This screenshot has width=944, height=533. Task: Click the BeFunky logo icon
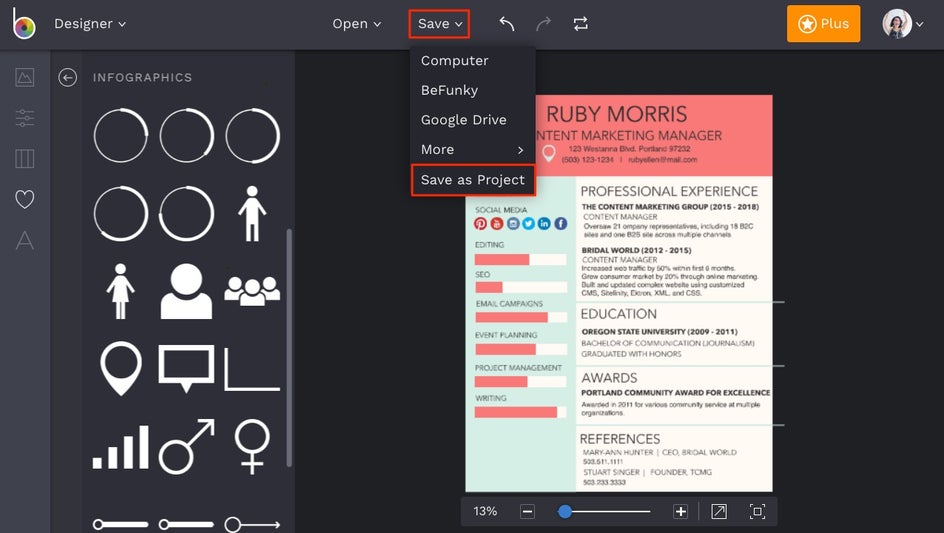[x=24, y=23]
